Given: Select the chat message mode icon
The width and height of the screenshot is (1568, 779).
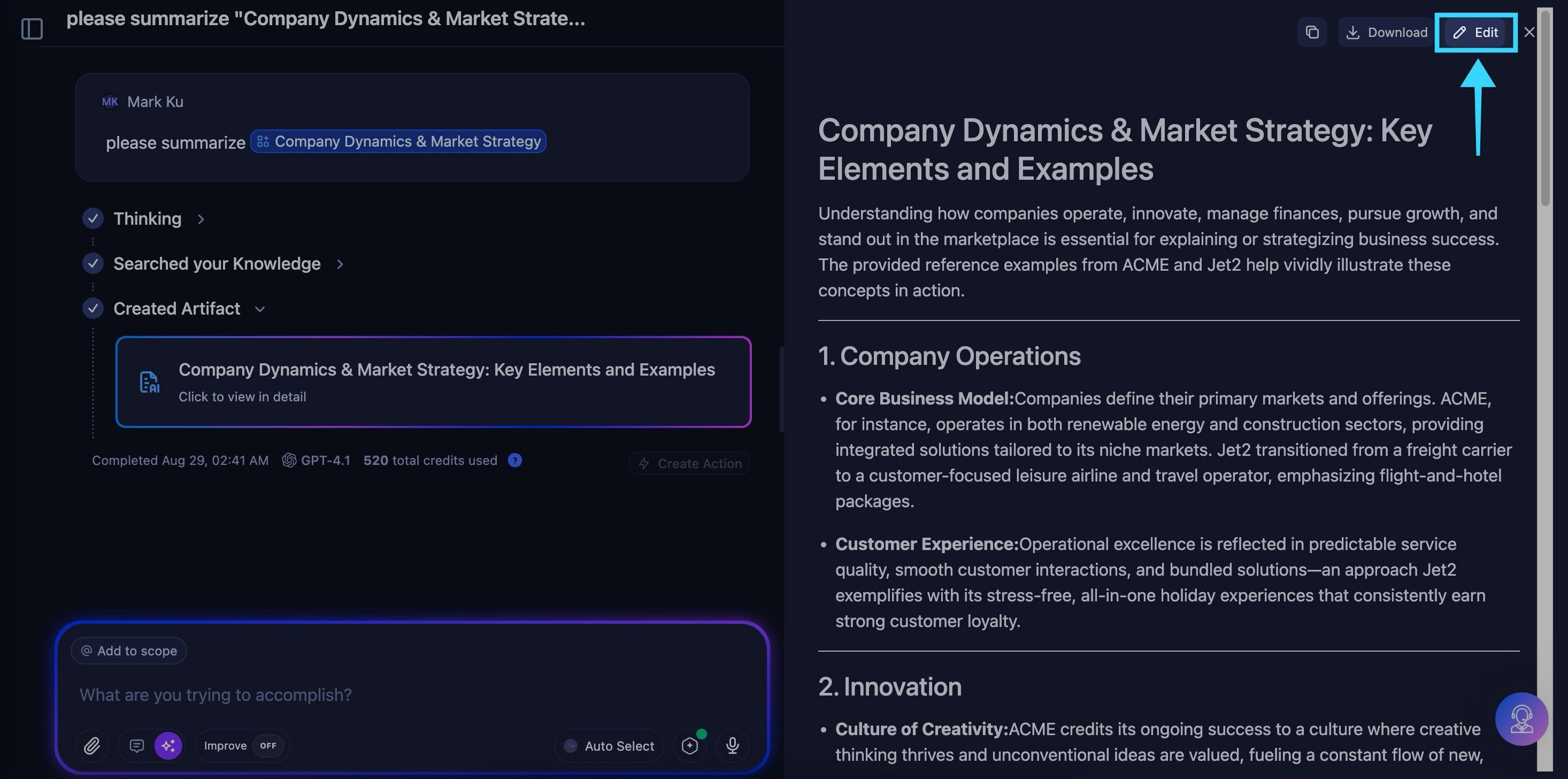Looking at the screenshot, I should 137,745.
